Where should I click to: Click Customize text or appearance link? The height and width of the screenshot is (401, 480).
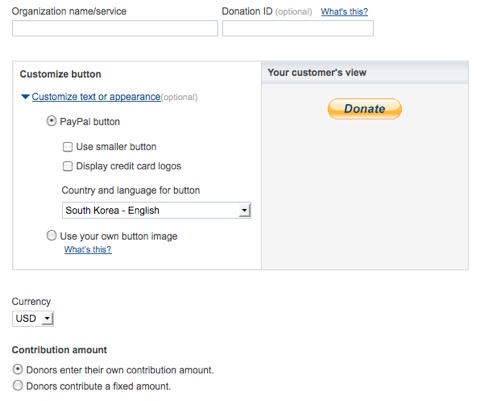tap(96, 97)
